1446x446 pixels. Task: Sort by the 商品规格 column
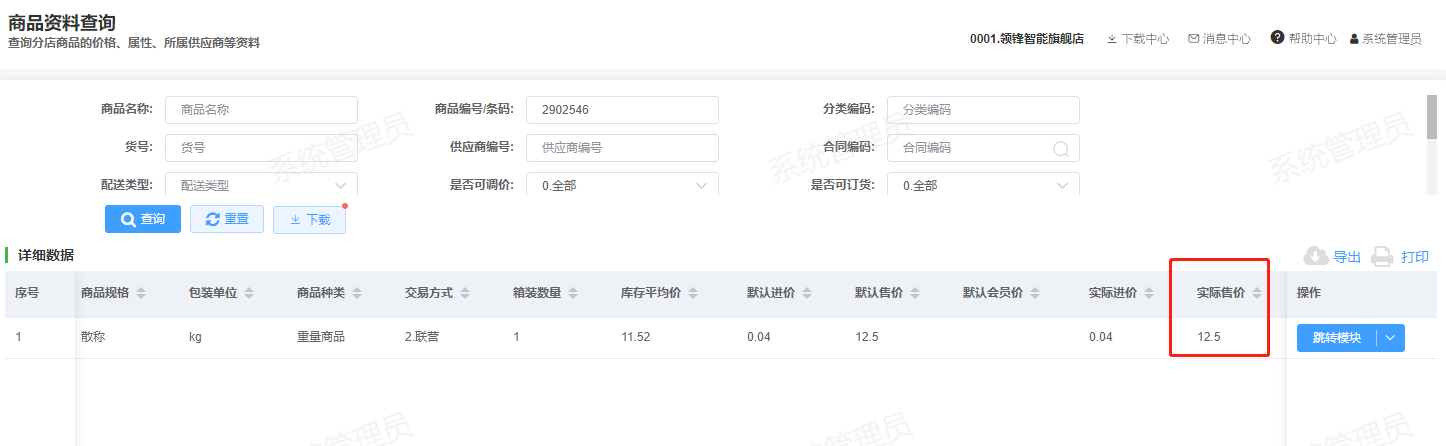141,293
